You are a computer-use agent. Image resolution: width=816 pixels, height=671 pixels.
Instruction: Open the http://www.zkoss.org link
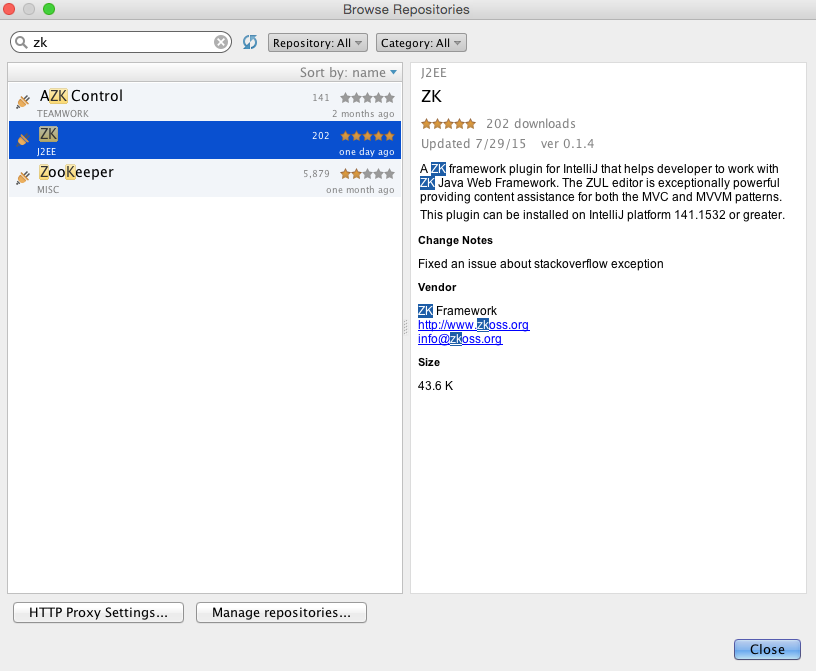tap(473, 325)
